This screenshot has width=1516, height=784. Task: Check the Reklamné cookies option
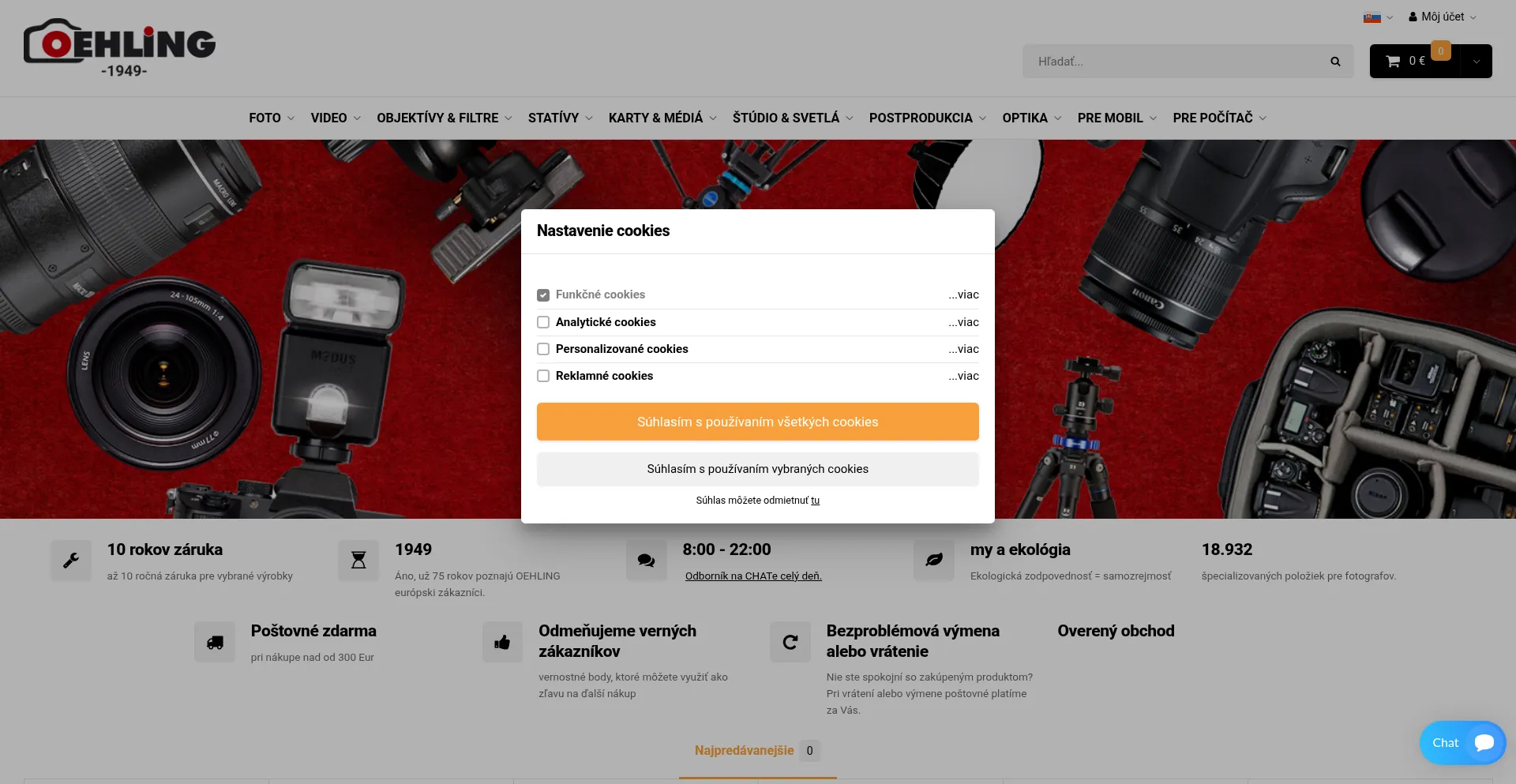[543, 376]
